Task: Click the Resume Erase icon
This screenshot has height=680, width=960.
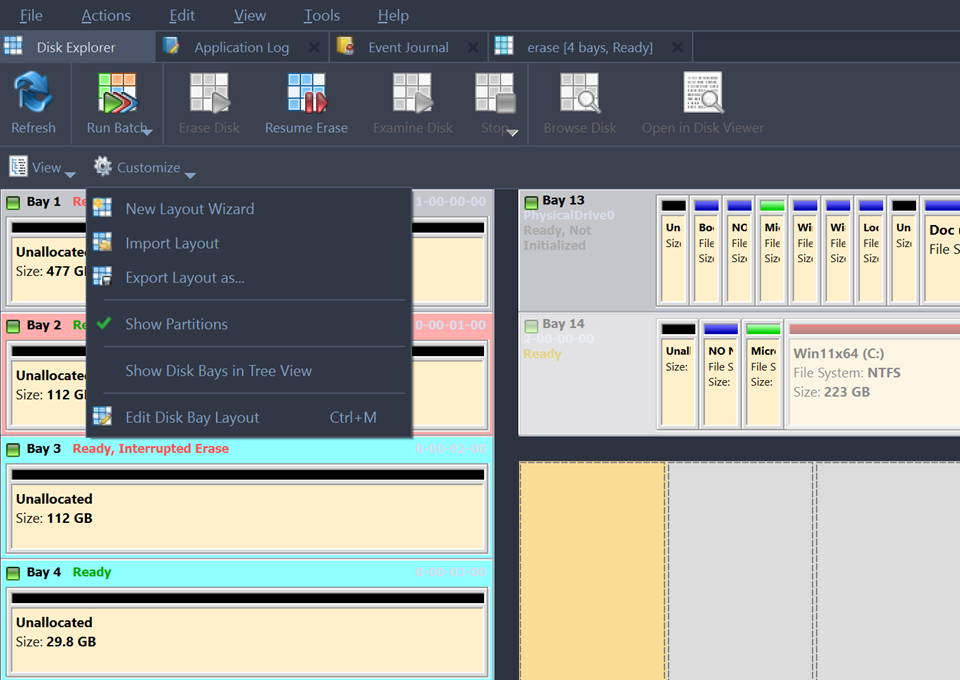Action: point(306,94)
